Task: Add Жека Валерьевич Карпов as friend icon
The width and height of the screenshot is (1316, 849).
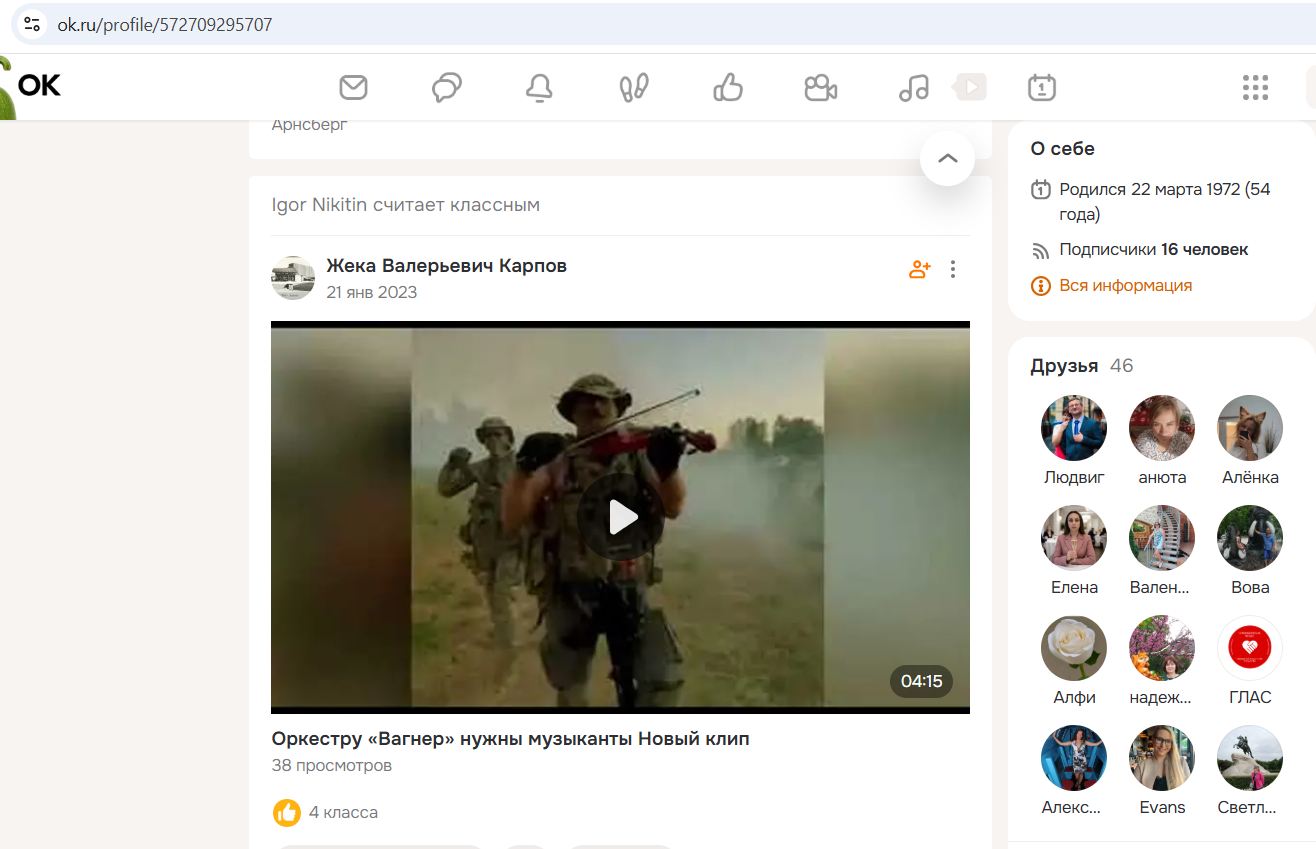Action: (x=919, y=269)
